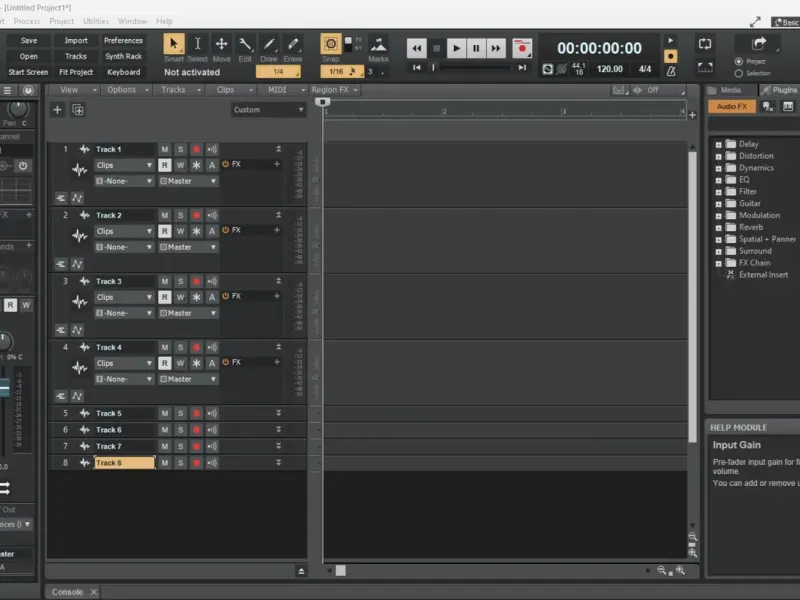This screenshot has height=600, width=800.
Task: Toggle loop on/off icon
Action: click(x=705, y=44)
